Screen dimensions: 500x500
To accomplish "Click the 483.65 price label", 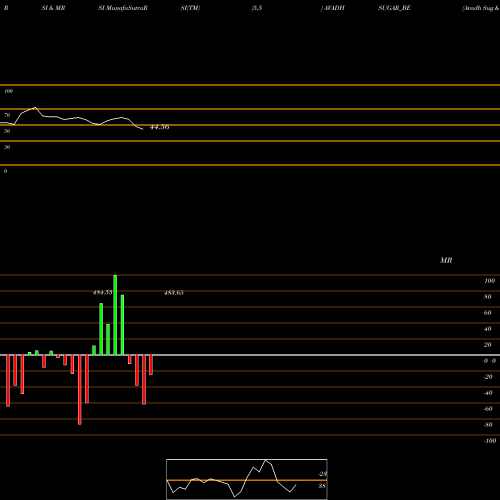I will [174, 293].
